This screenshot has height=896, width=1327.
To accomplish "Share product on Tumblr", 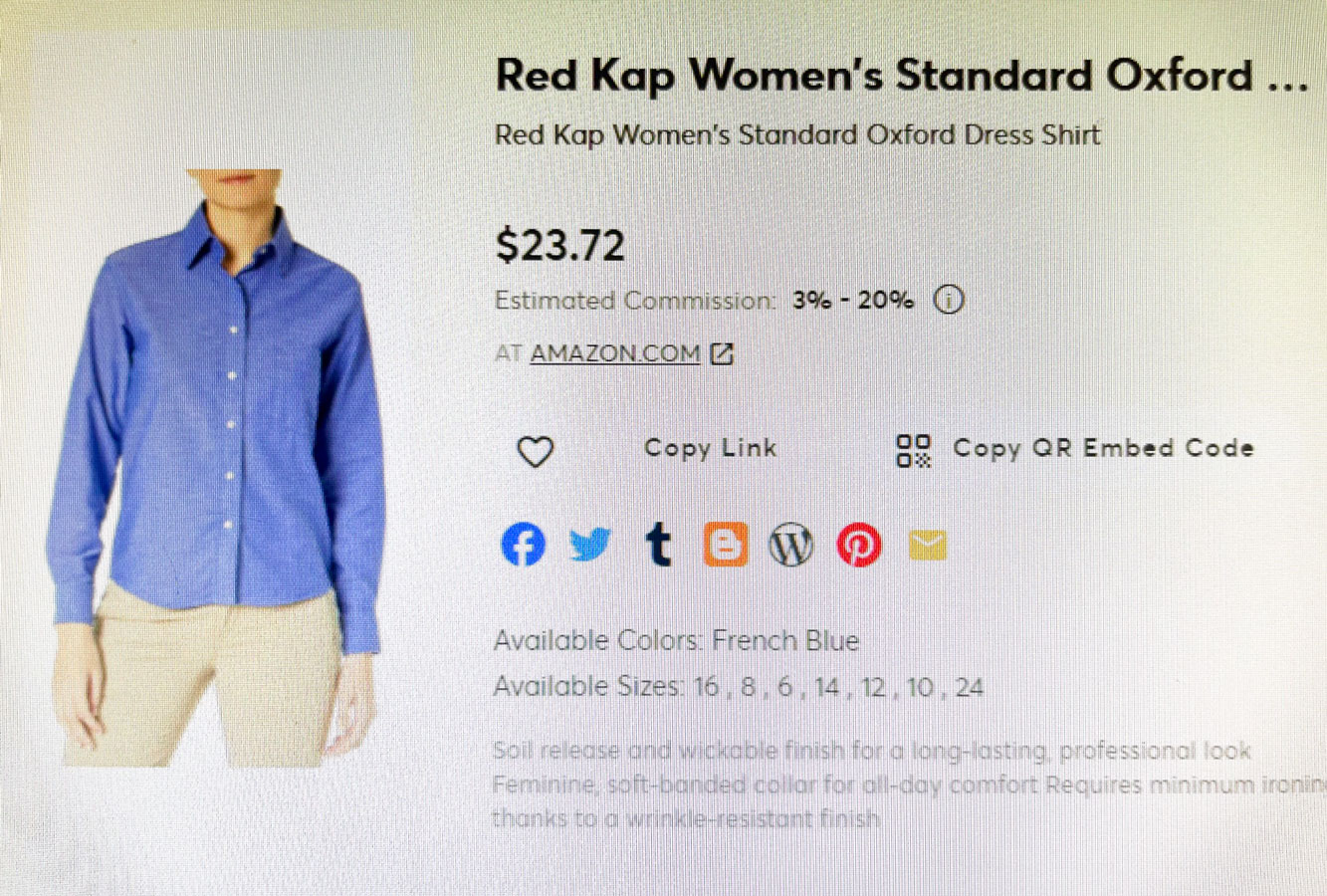I will (658, 545).
